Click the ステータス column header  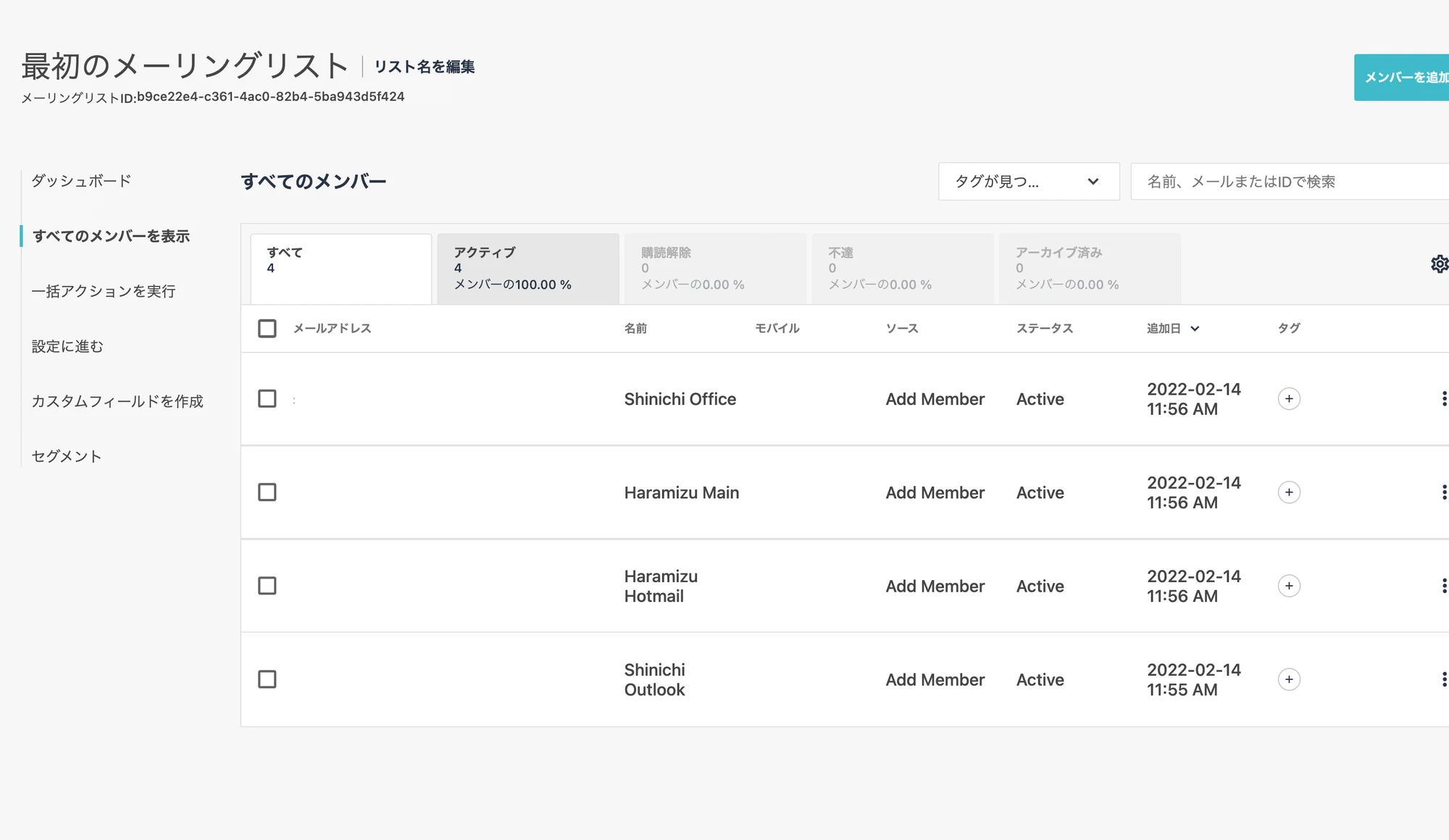coord(1045,329)
